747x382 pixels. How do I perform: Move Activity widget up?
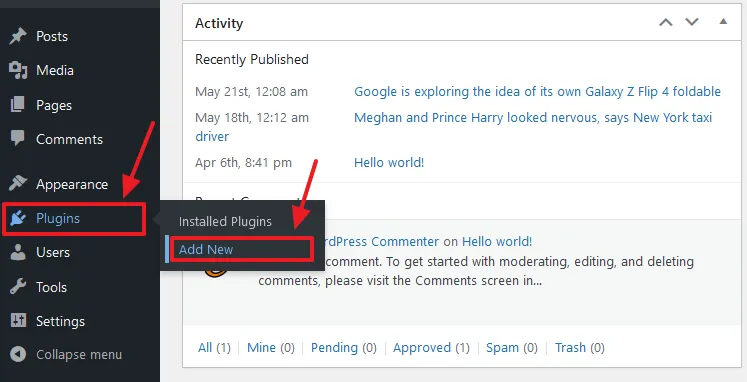tap(666, 22)
